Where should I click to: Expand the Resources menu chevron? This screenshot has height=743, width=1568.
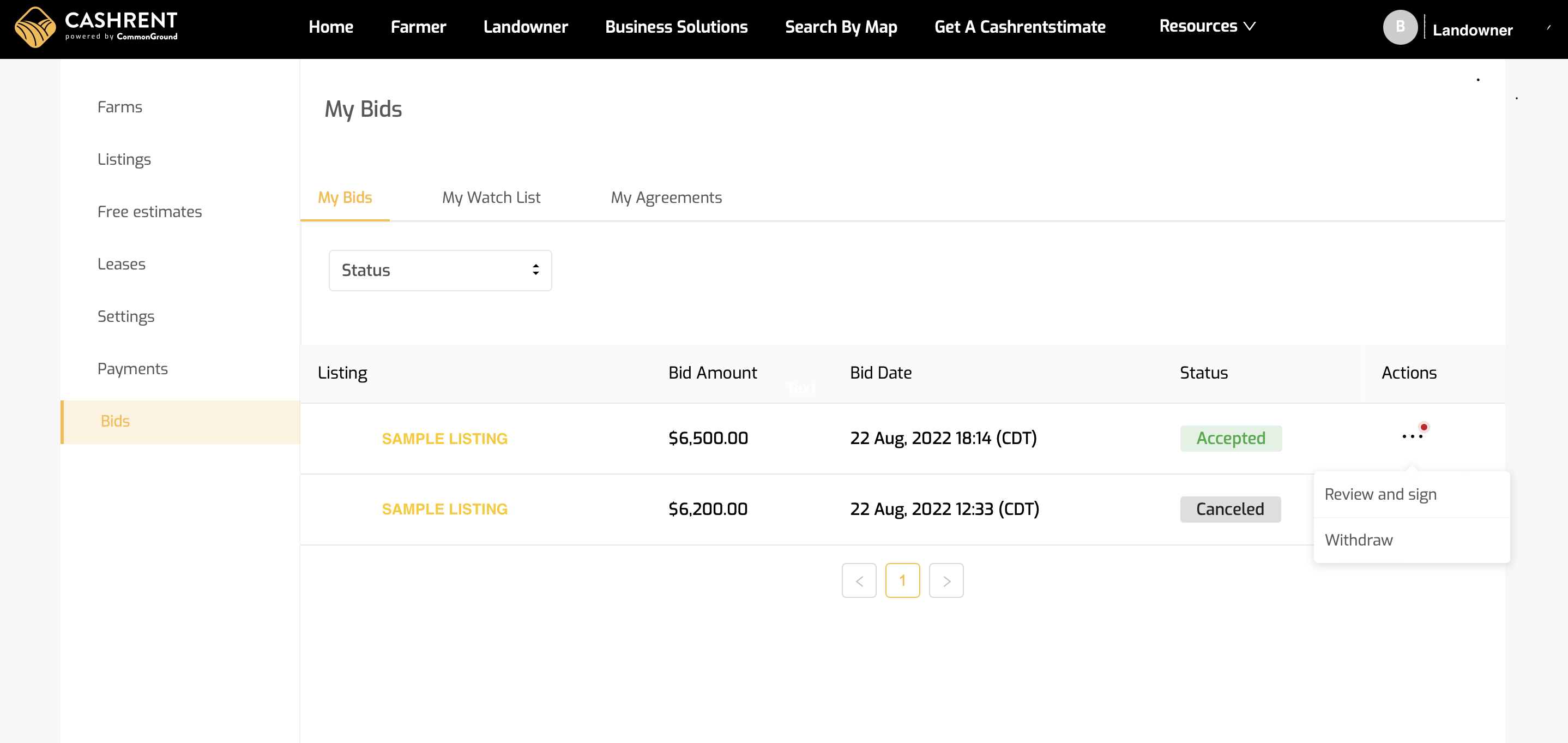tap(1250, 26)
